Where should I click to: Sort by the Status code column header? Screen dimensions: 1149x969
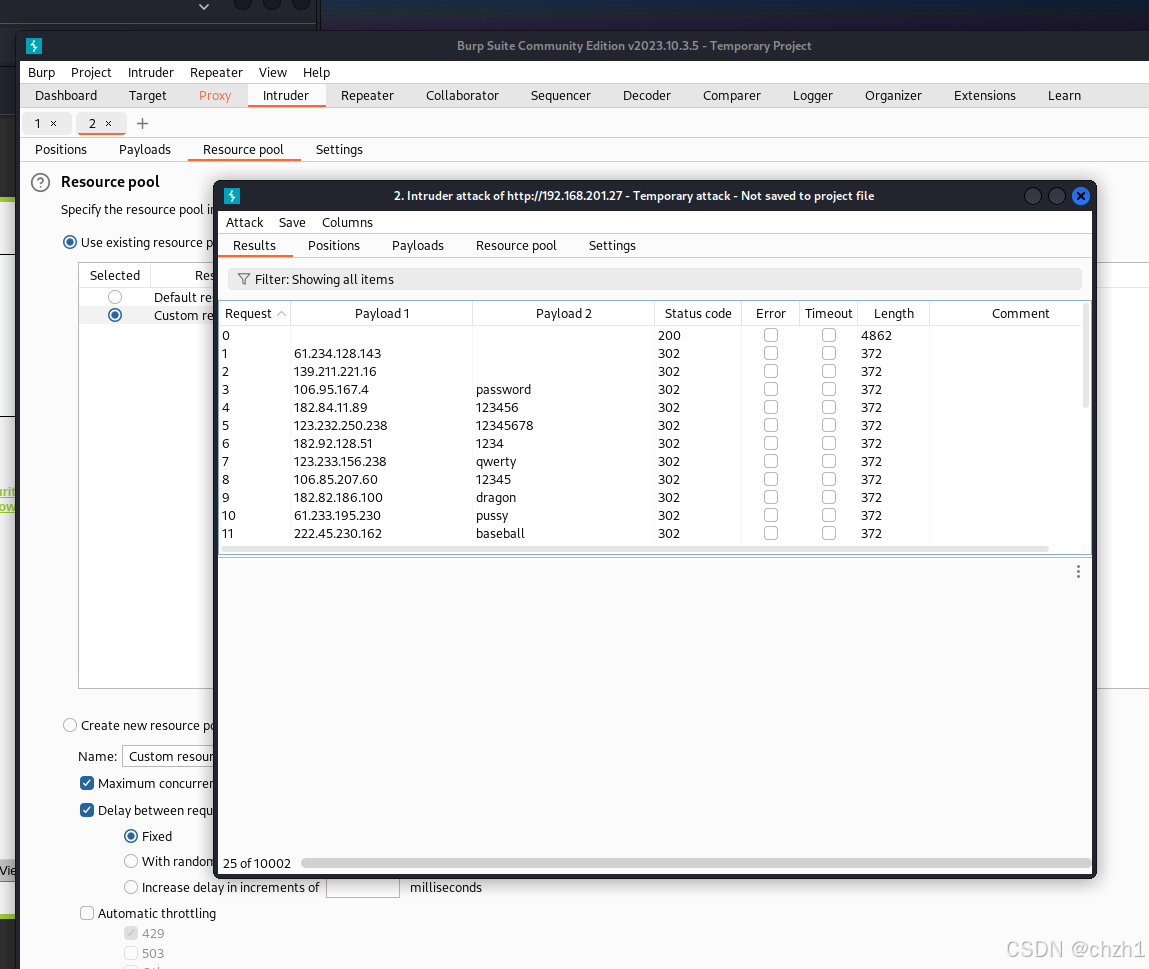click(698, 314)
